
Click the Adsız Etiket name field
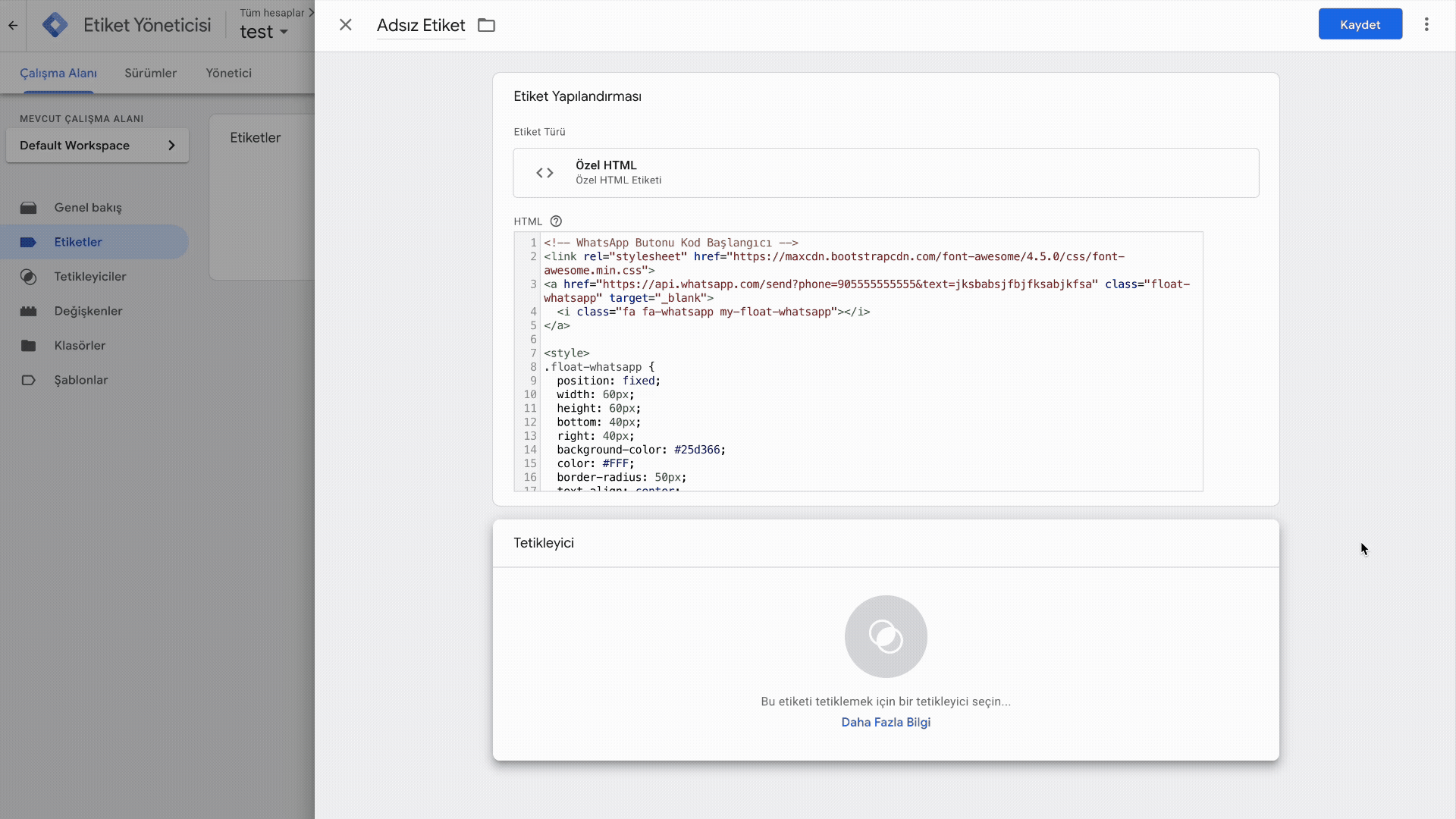pos(421,25)
